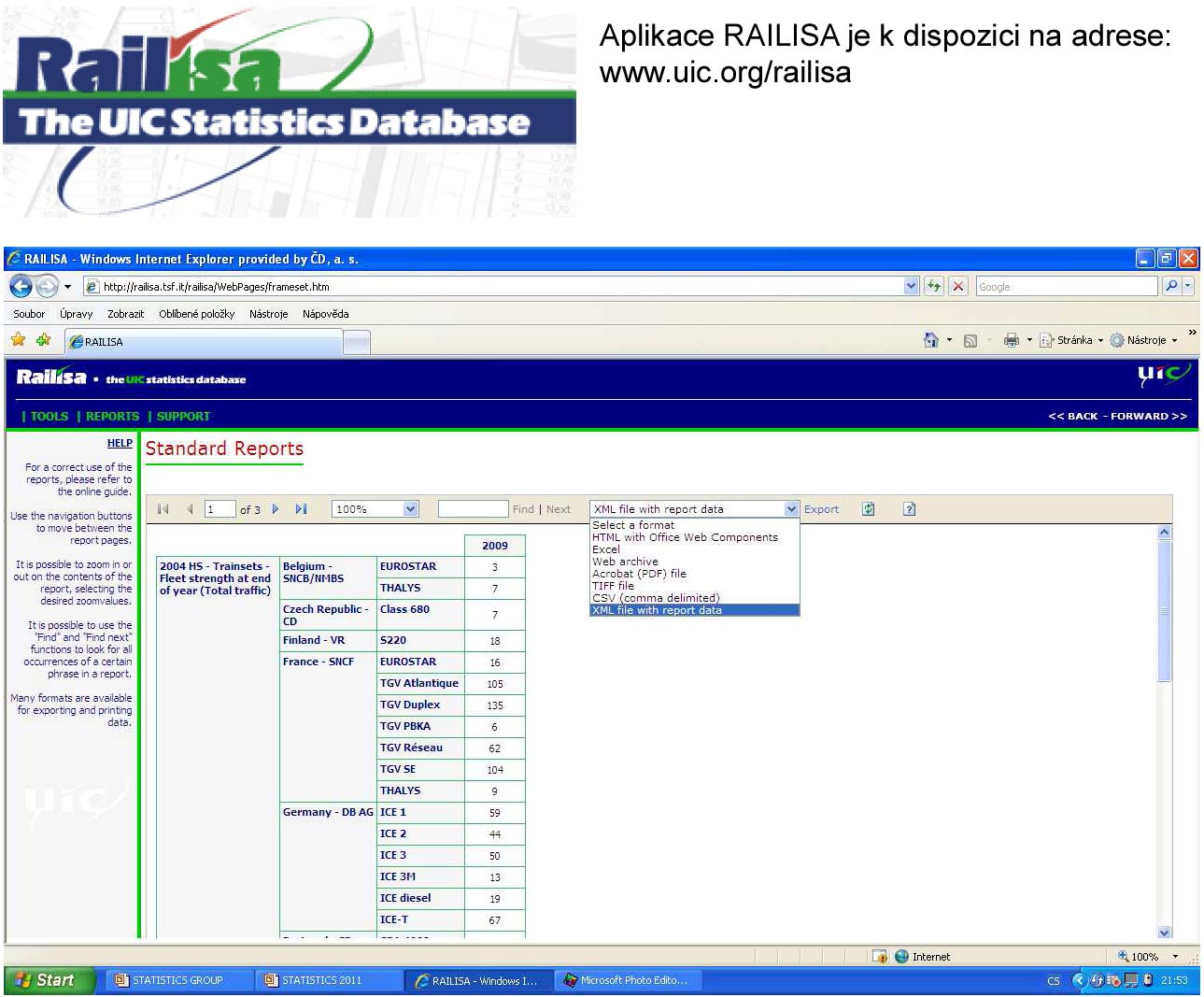This screenshot has height=997, width=1204.
Task: Open status bar zoom level dropdown
Action: coord(1175,957)
